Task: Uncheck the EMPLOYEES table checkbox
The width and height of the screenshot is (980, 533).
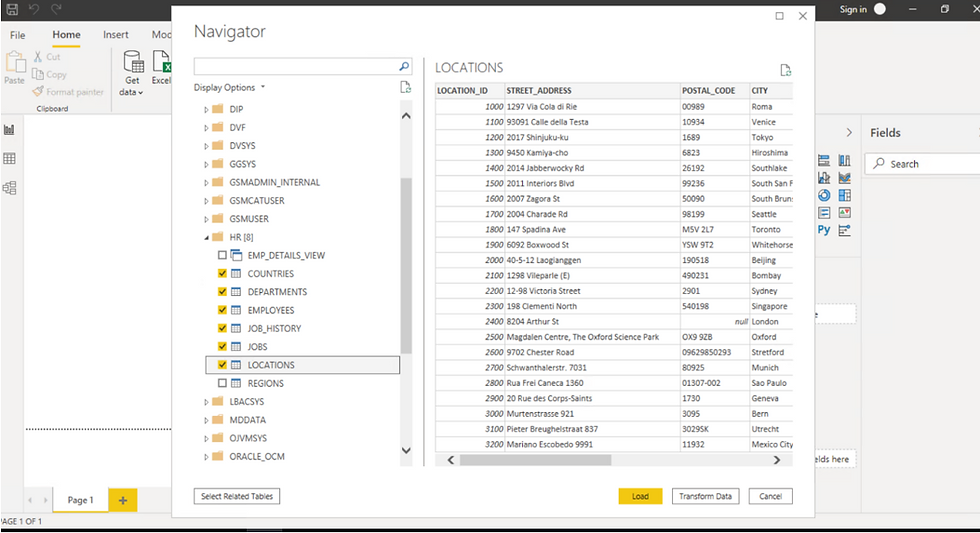Action: pos(222,310)
